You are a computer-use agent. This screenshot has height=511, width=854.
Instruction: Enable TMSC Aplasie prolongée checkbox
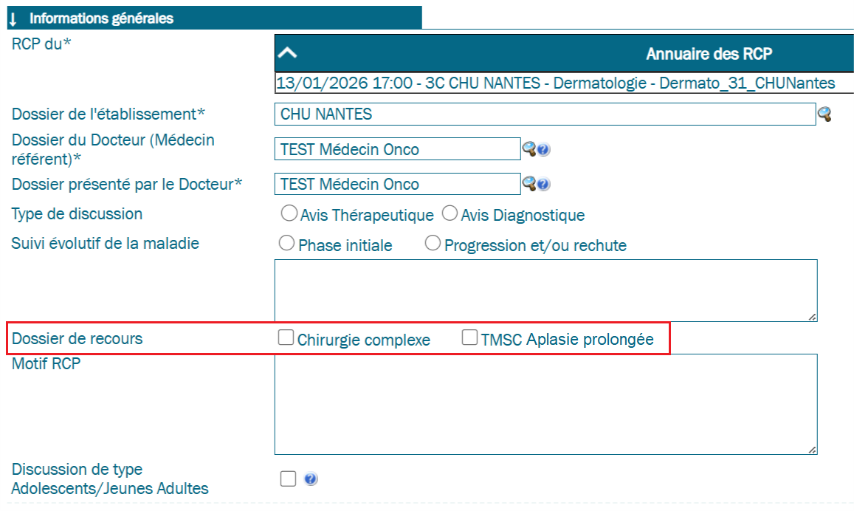pos(469,338)
